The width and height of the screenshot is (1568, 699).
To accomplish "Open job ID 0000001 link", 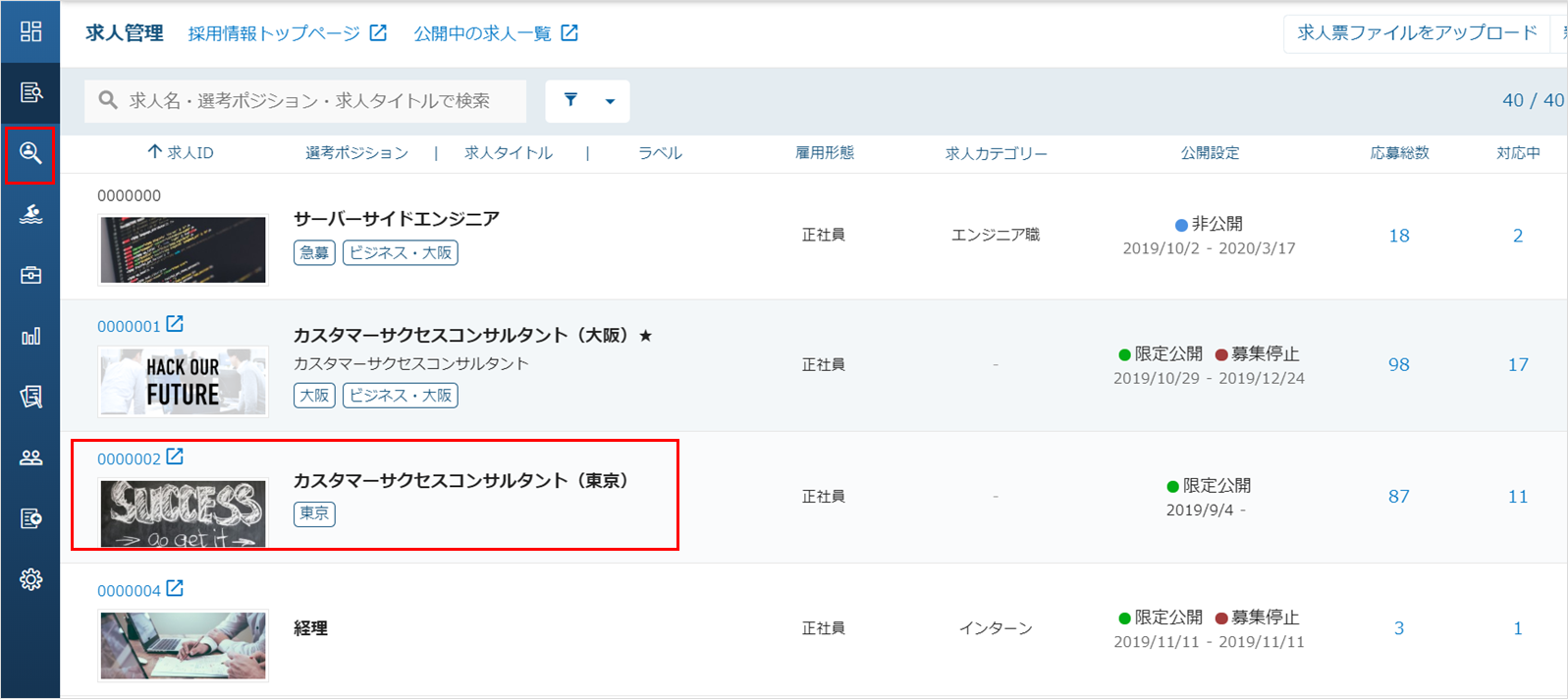I will (129, 326).
